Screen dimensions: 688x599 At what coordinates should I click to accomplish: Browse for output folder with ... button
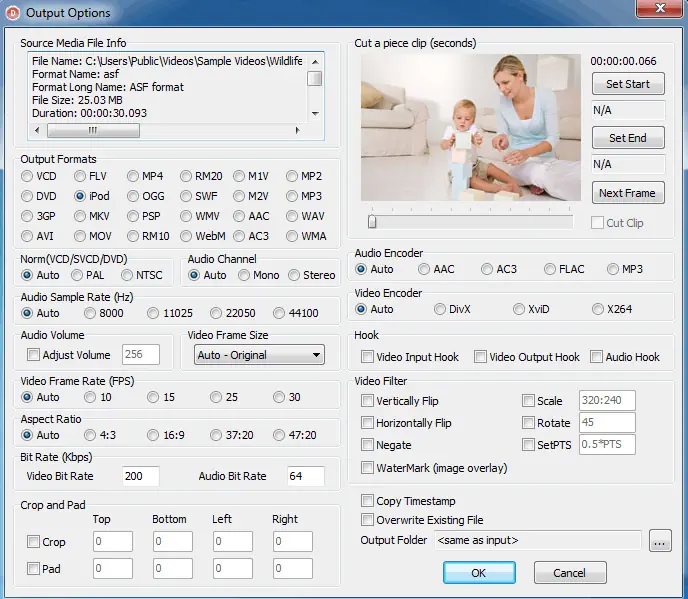[660, 540]
